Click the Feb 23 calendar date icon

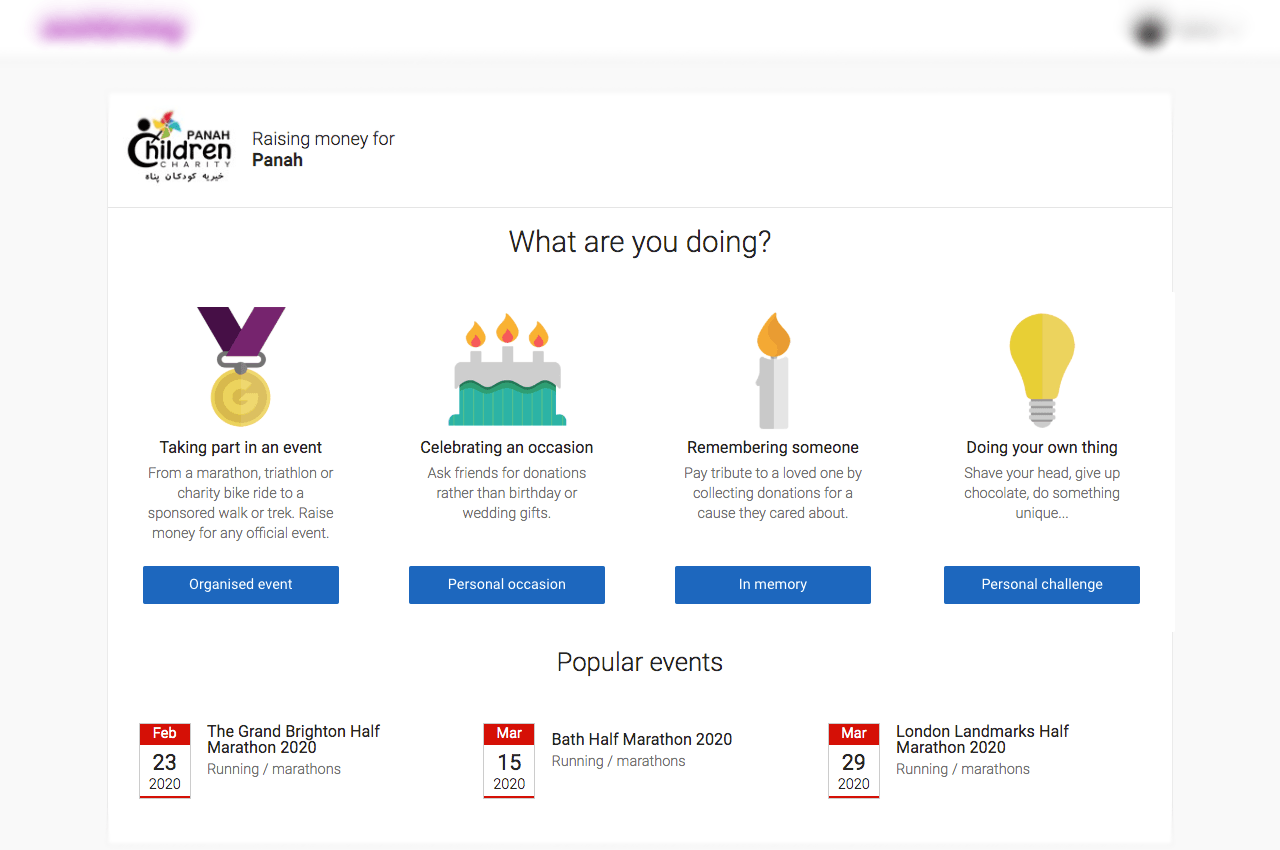[x=164, y=760]
